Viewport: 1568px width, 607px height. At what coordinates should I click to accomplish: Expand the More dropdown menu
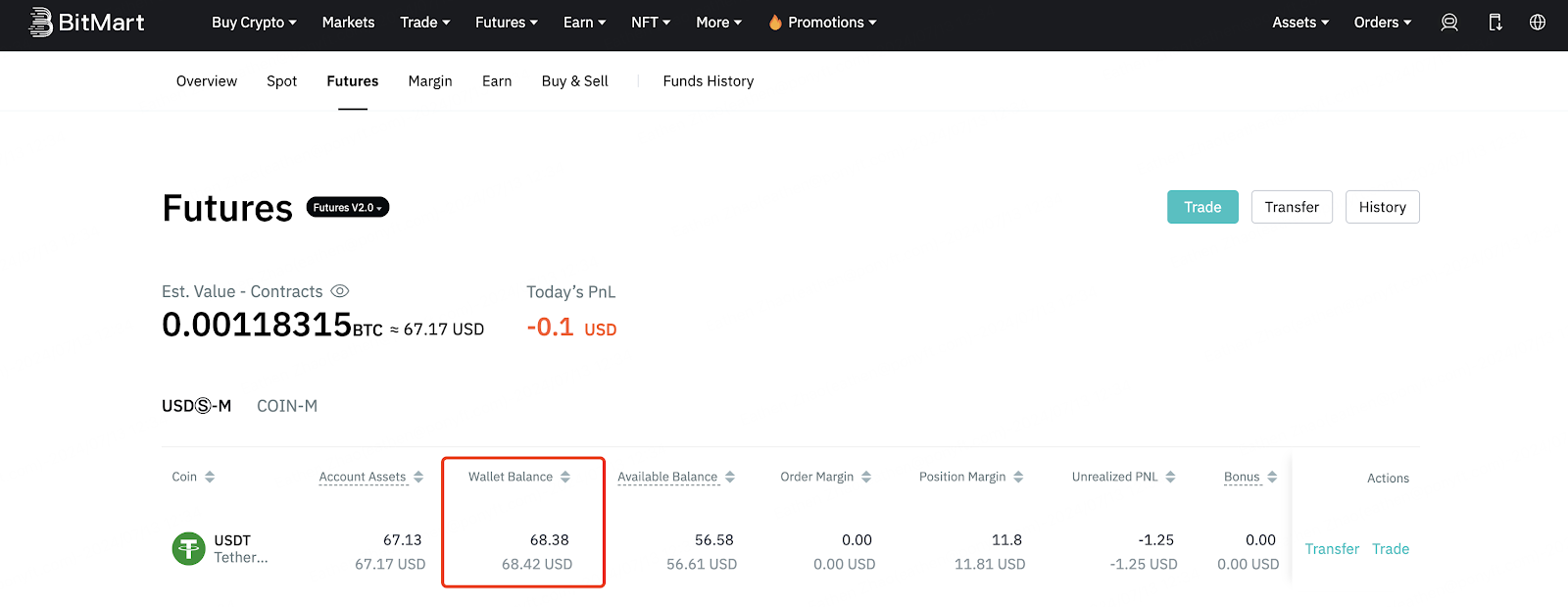point(719,23)
